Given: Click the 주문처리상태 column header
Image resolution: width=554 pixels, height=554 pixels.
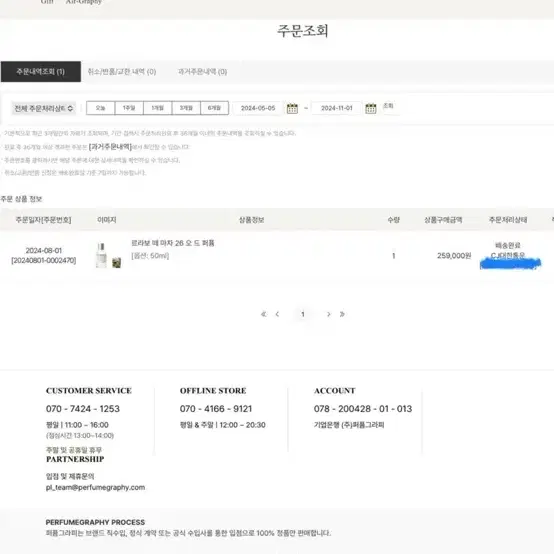Looking at the screenshot, I should tap(508, 220).
